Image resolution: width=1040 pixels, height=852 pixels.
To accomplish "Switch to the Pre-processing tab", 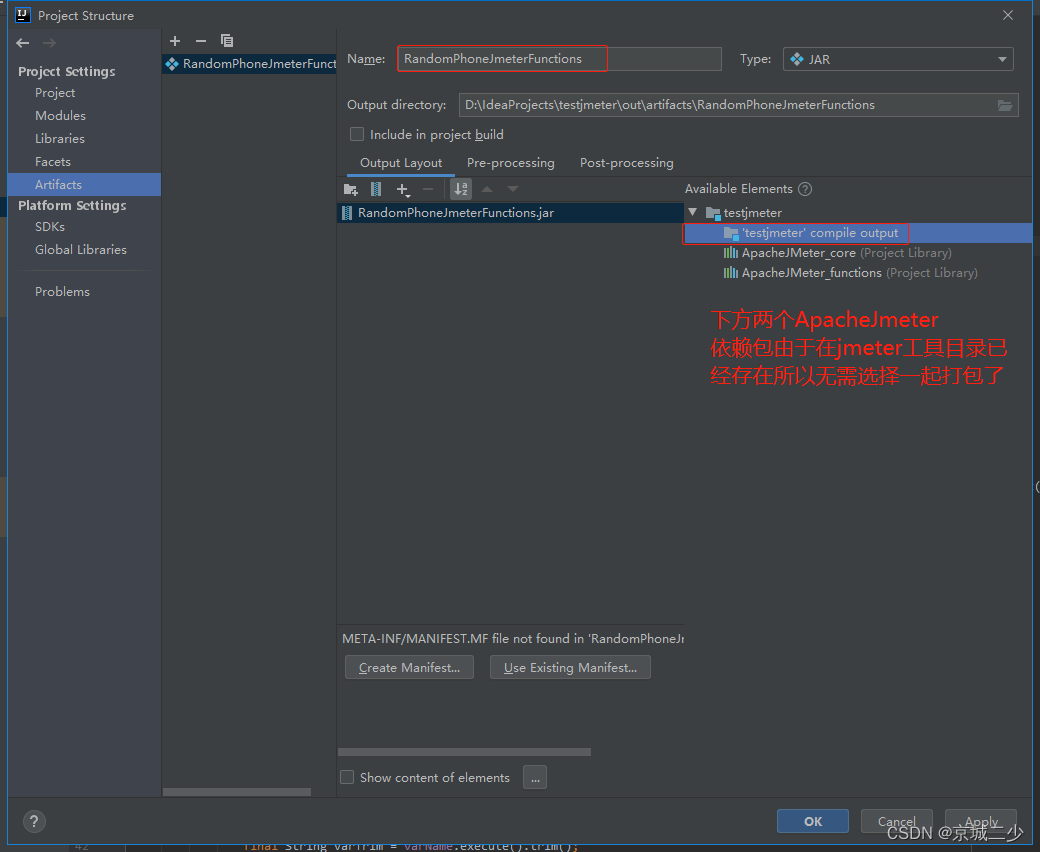I will [x=510, y=163].
